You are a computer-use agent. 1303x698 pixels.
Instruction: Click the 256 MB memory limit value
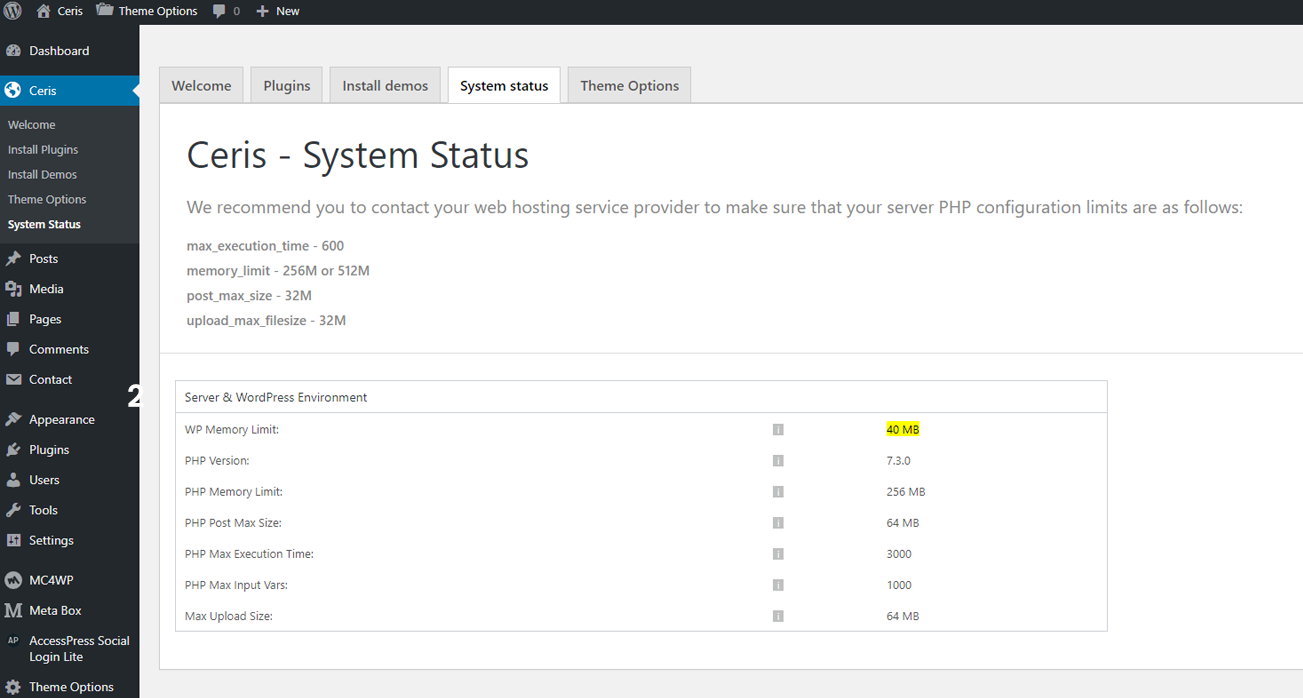pyautogui.click(x=905, y=492)
